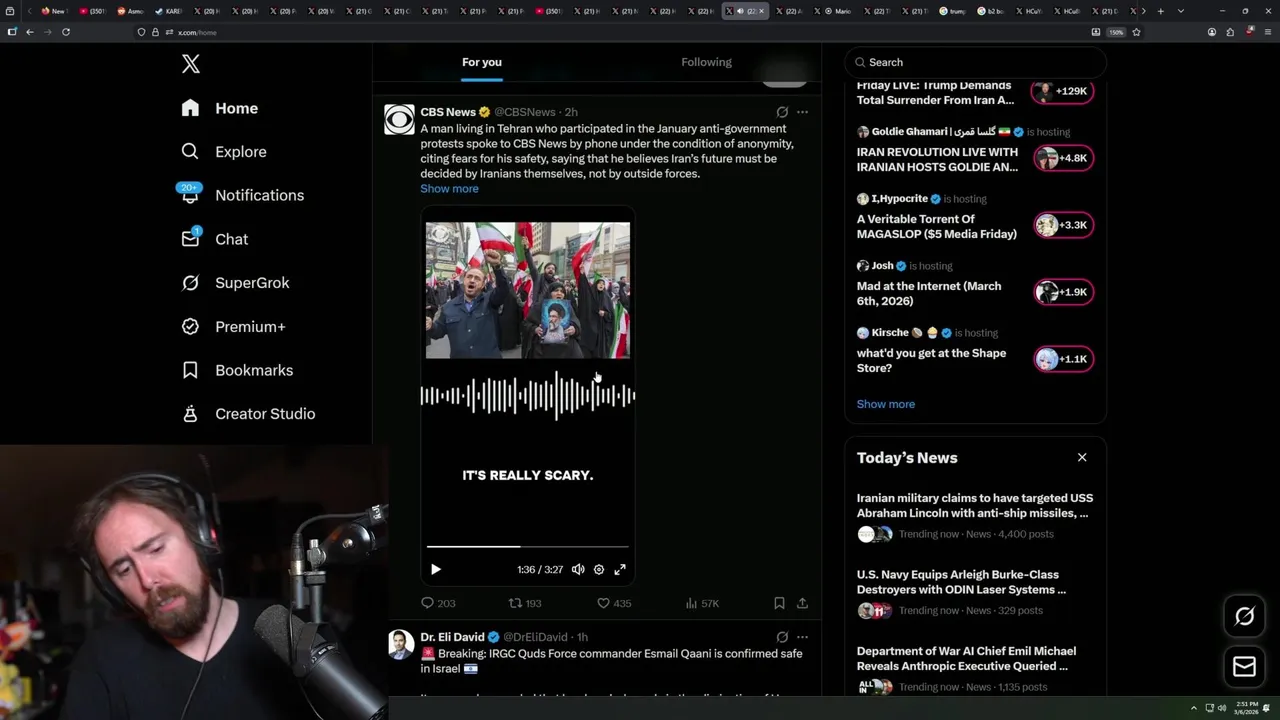Open the floating messages envelope button
Image resolution: width=1280 pixels, height=720 pixels.
(x=1244, y=667)
